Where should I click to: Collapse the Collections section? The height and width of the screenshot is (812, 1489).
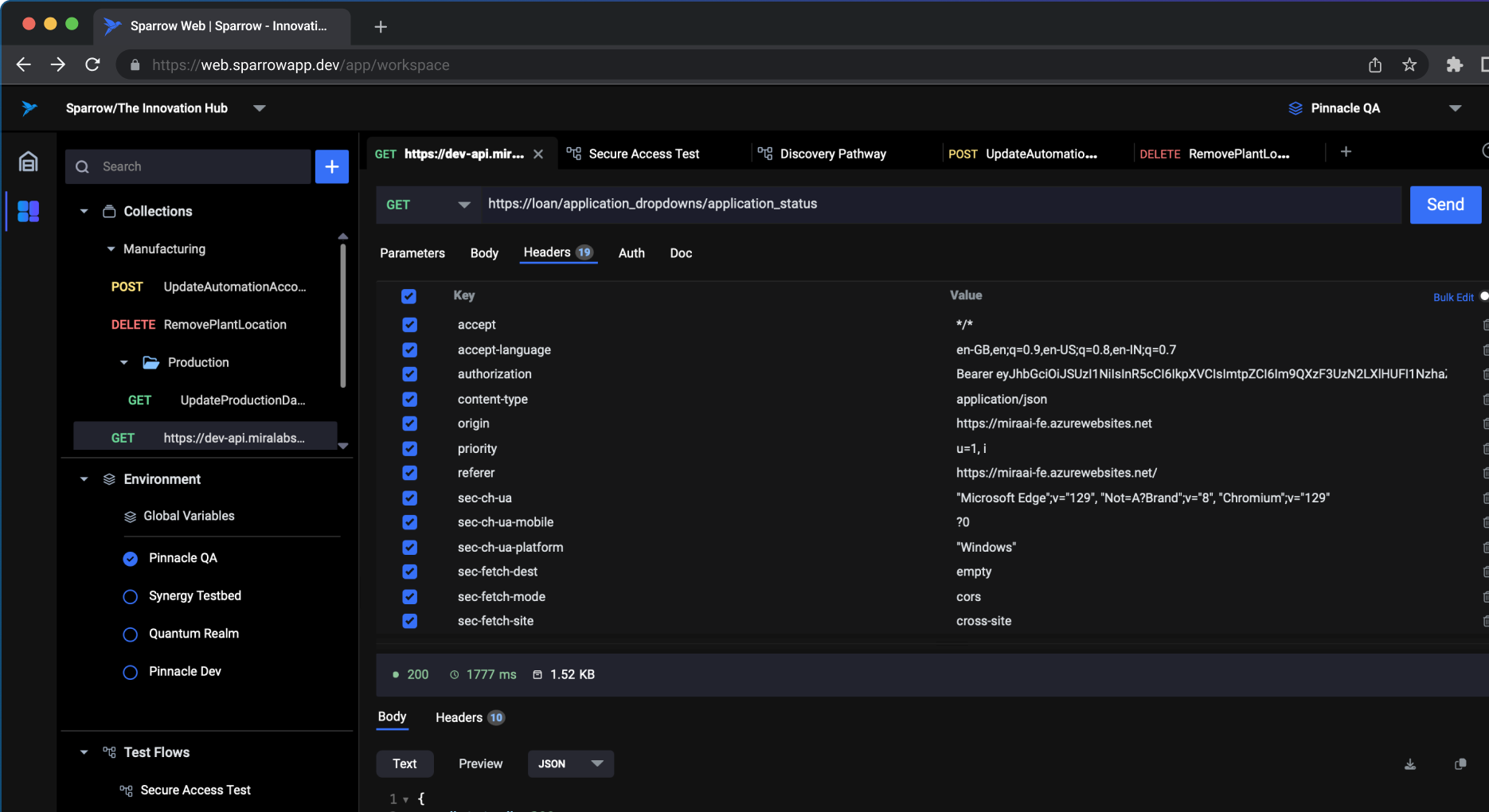(x=84, y=212)
